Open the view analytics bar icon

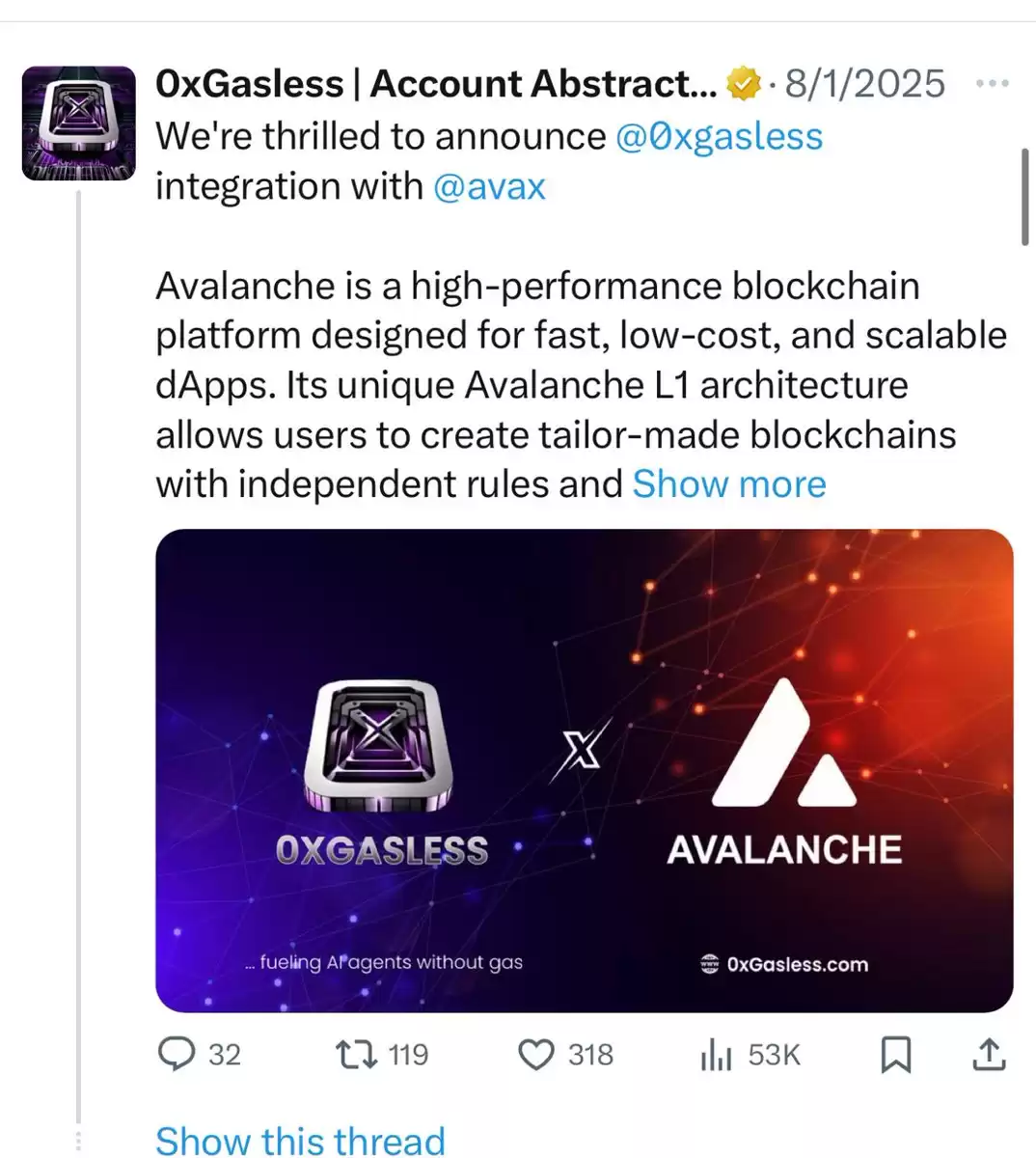(716, 1055)
